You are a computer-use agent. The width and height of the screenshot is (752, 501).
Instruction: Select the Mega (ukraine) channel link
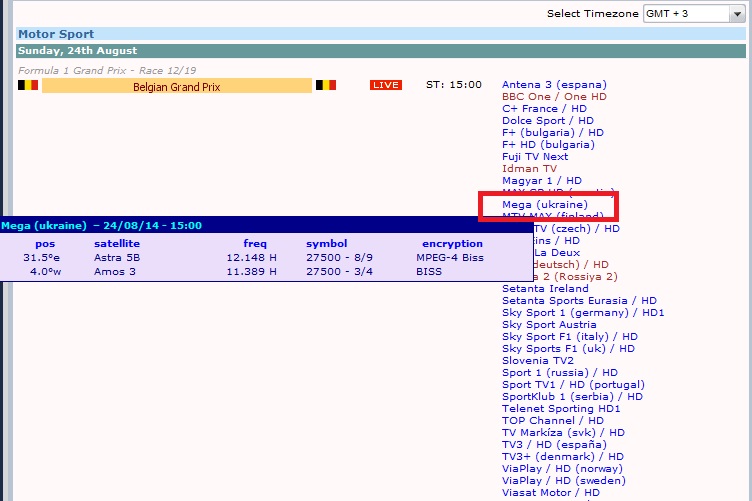(544, 205)
